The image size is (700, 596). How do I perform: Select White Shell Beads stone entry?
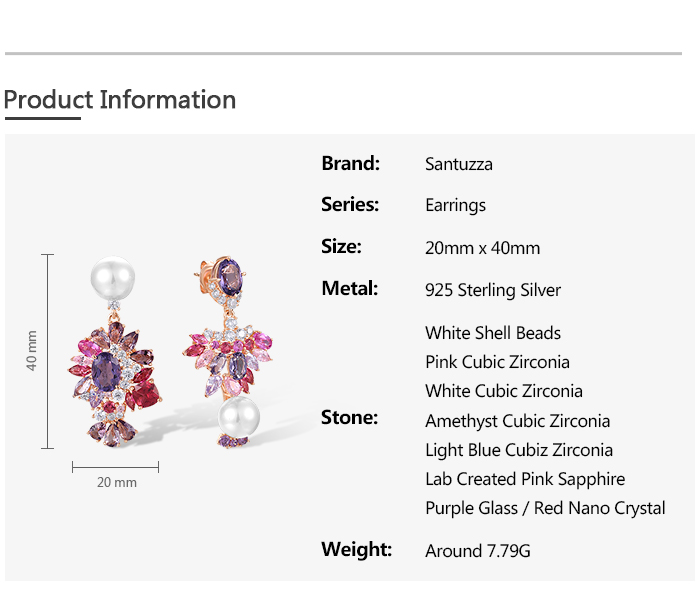click(x=493, y=333)
